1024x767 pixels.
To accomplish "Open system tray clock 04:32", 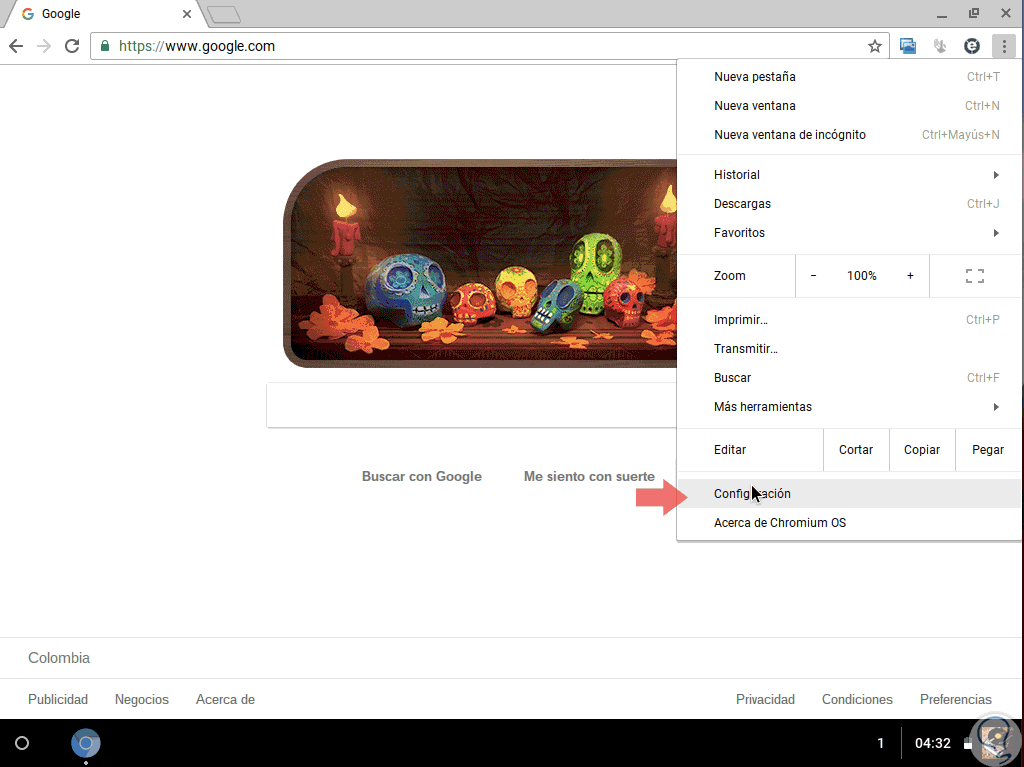I will click(x=933, y=743).
